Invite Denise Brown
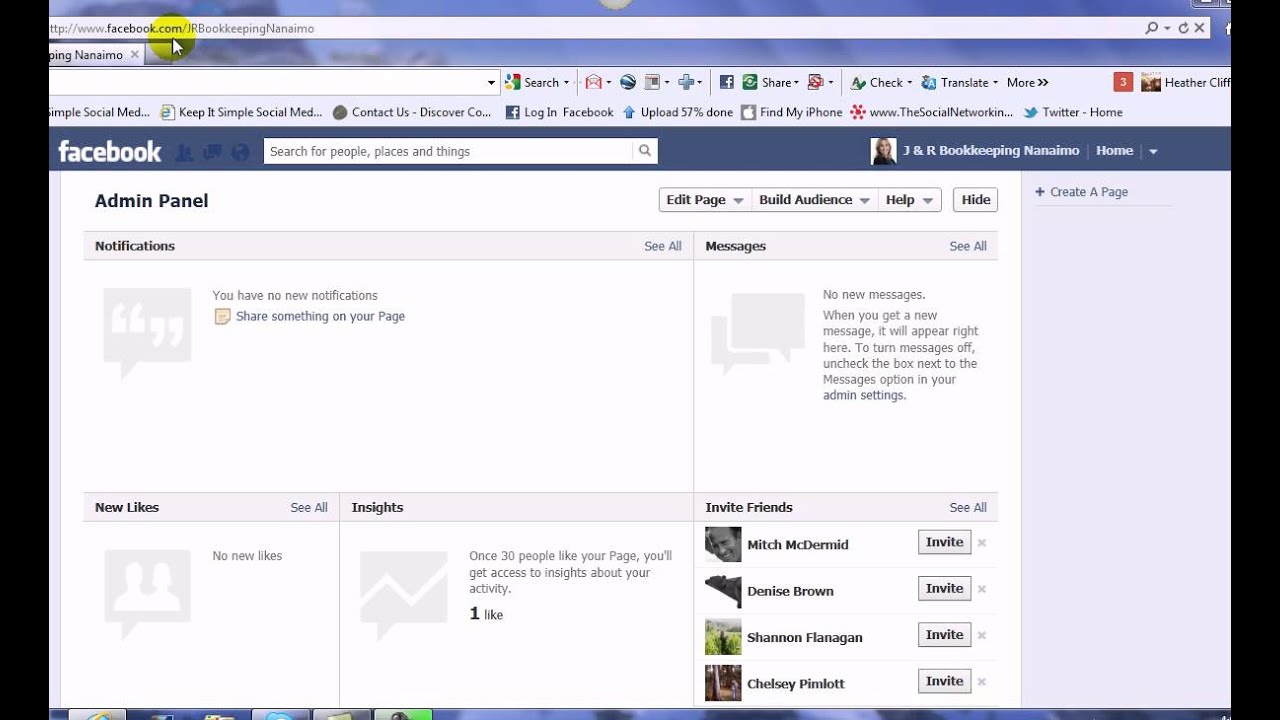This screenshot has width=1280, height=720. coord(944,588)
